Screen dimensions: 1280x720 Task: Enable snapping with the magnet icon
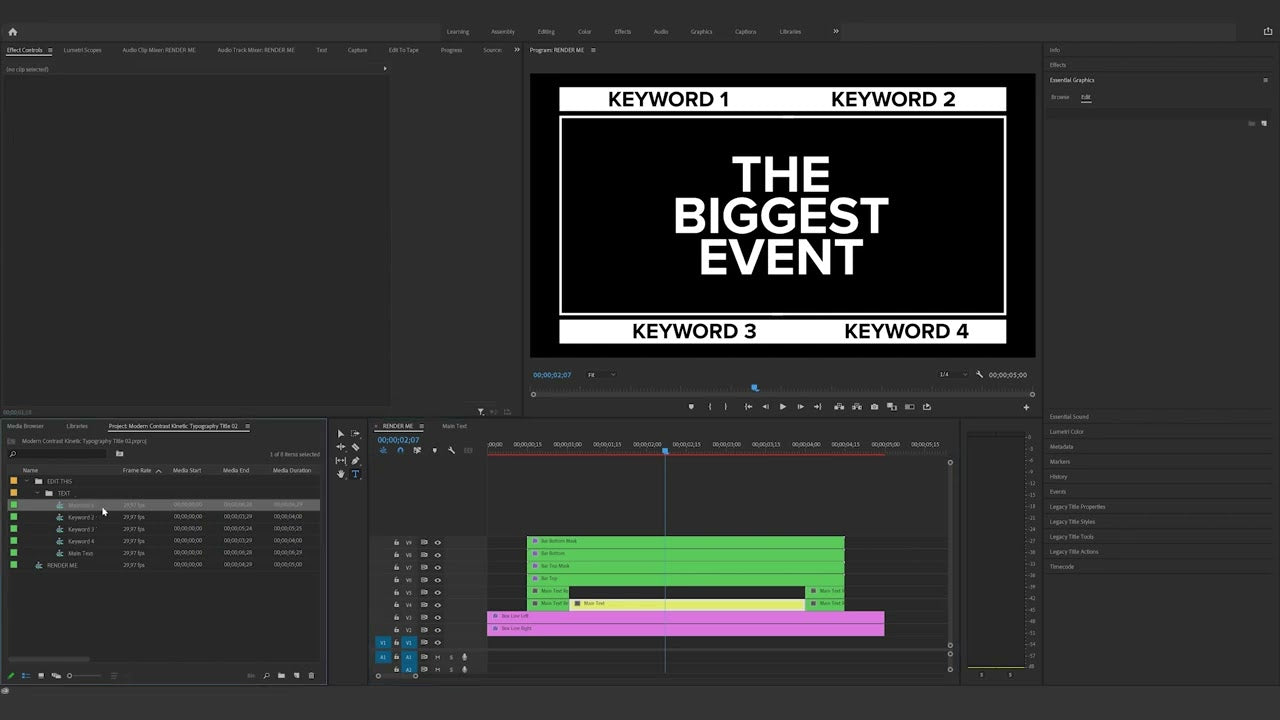click(400, 451)
